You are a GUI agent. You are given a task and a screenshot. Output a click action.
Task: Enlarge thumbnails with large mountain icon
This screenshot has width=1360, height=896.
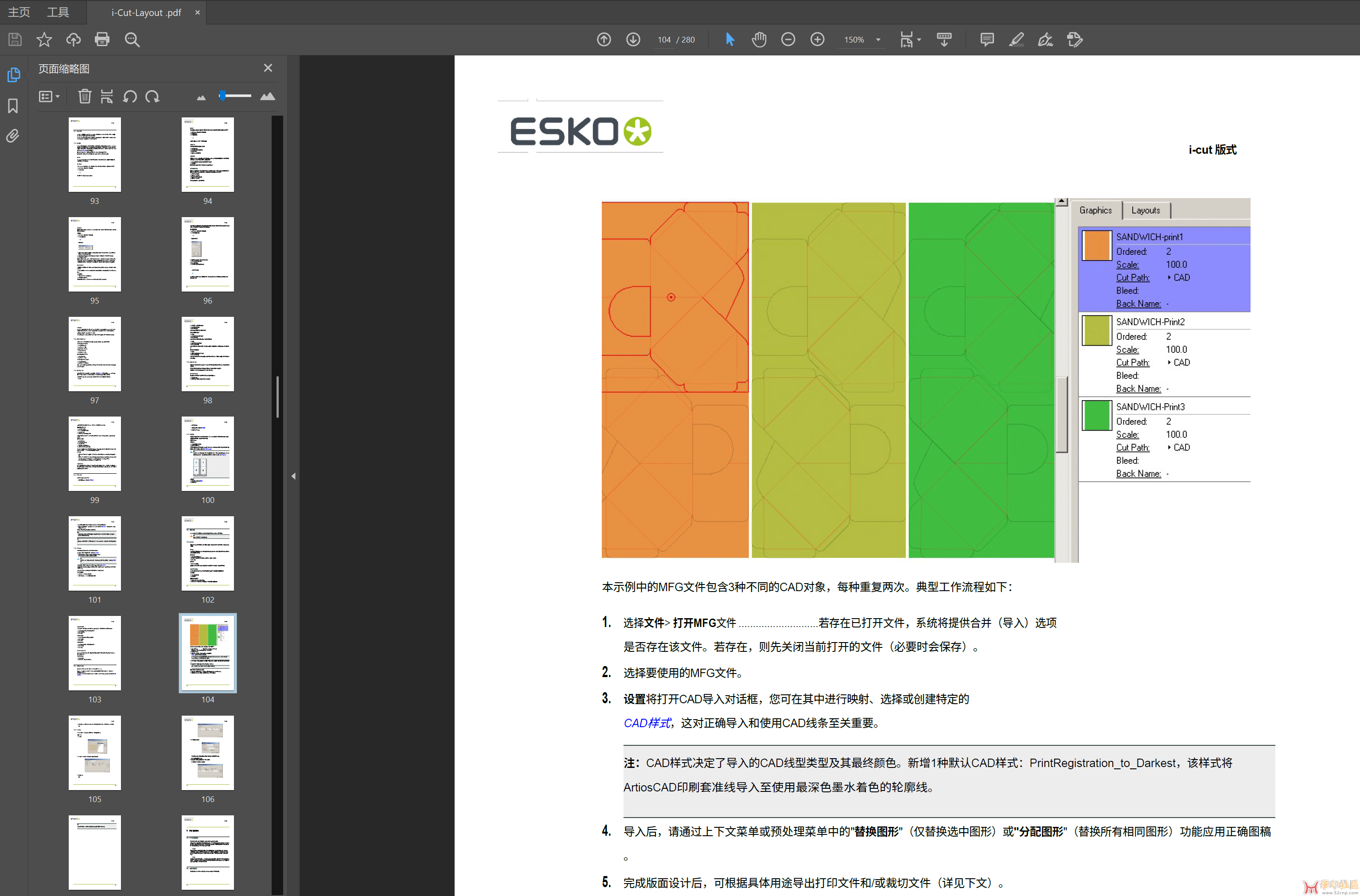tap(267, 96)
